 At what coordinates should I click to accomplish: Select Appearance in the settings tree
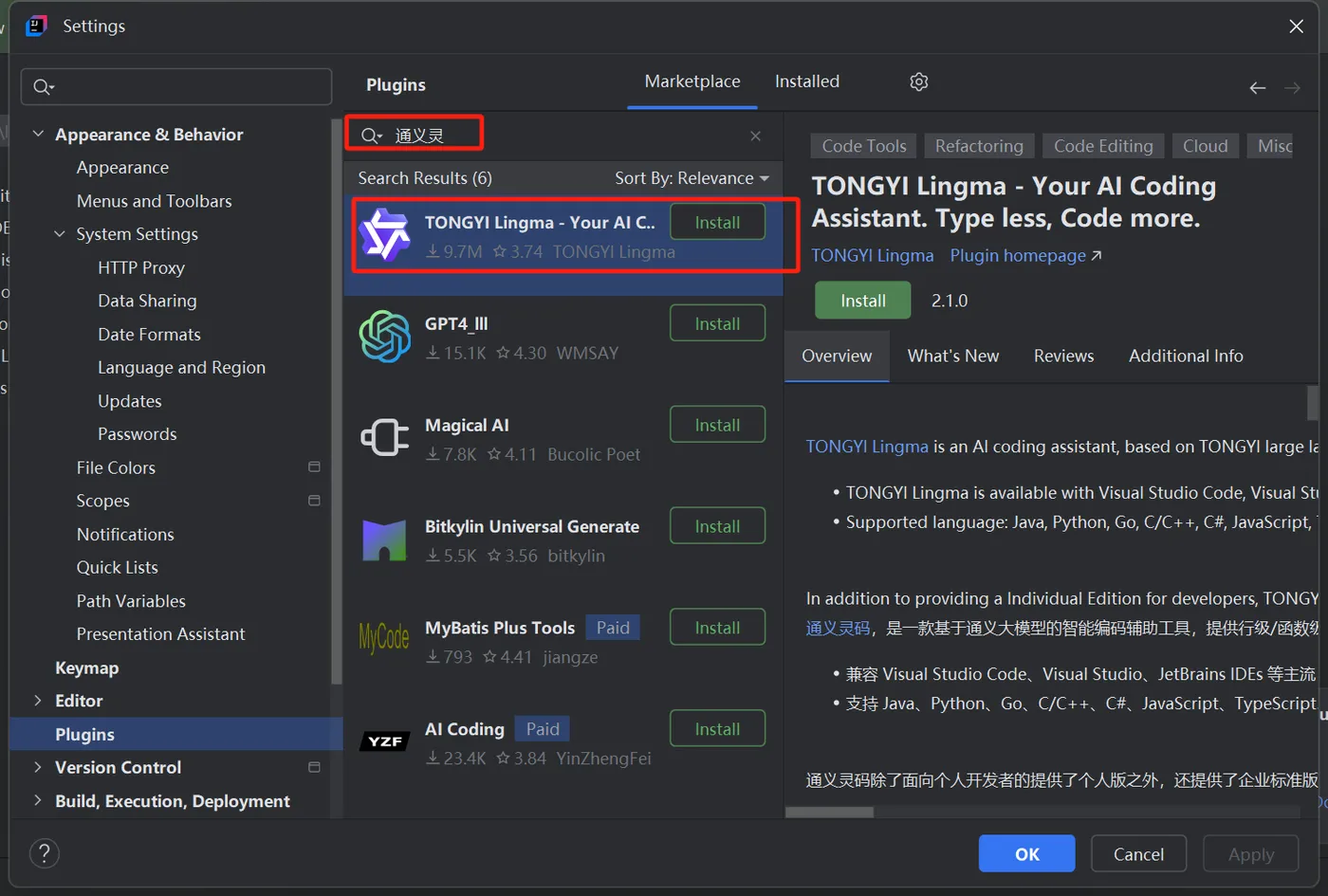point(122,168)
